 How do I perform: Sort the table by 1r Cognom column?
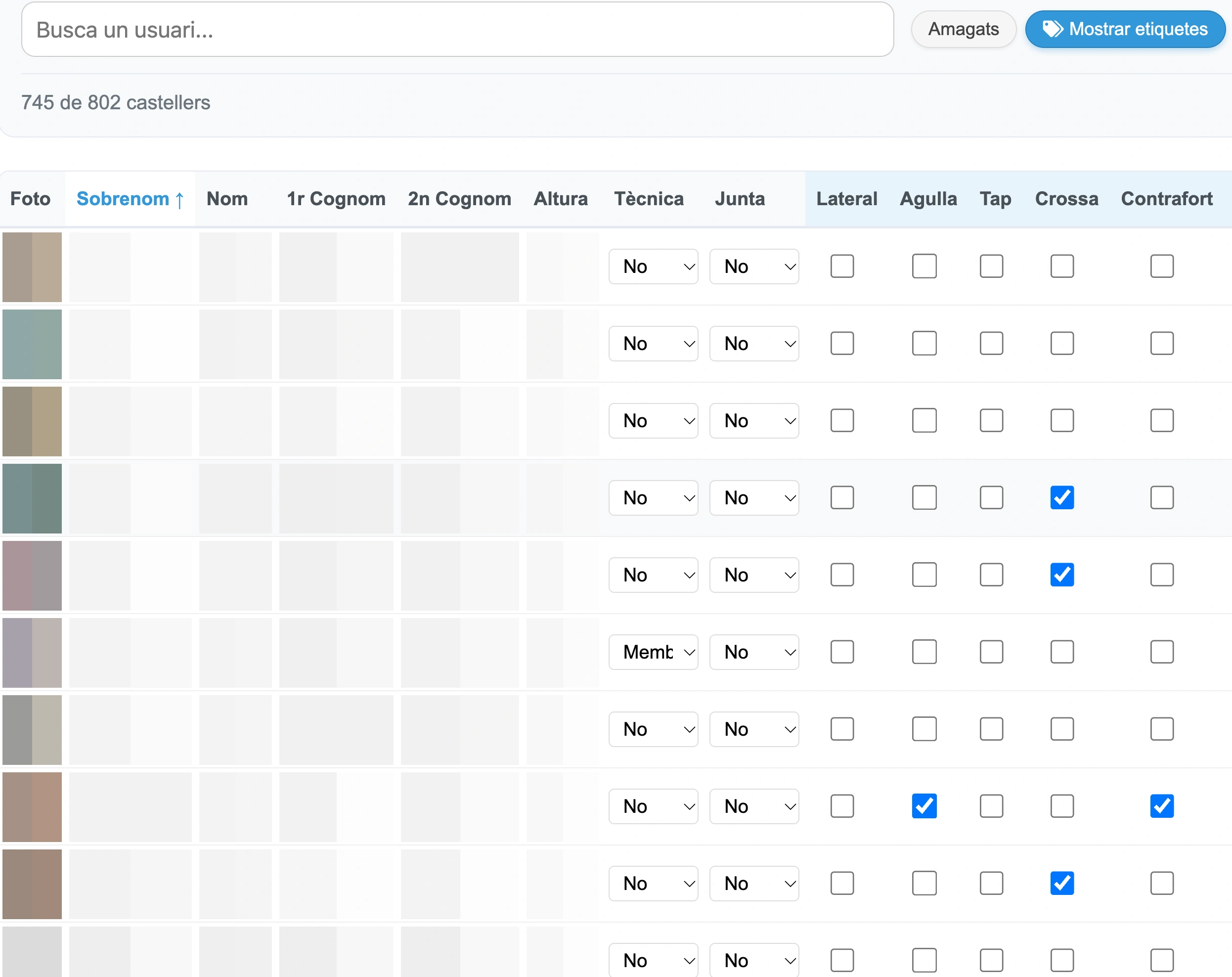point(336,199)
